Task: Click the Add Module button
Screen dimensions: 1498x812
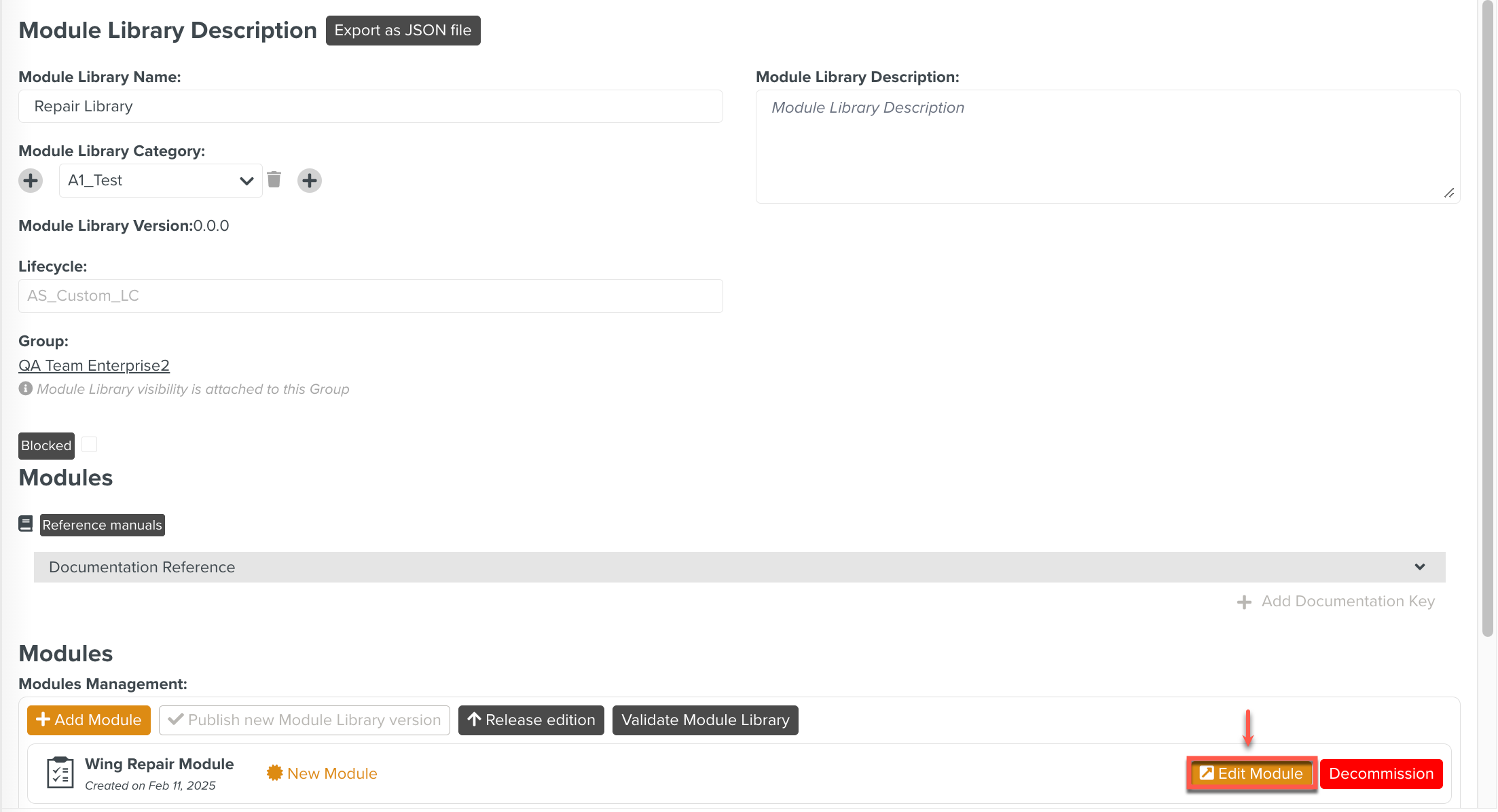Action: pos(89,720)
